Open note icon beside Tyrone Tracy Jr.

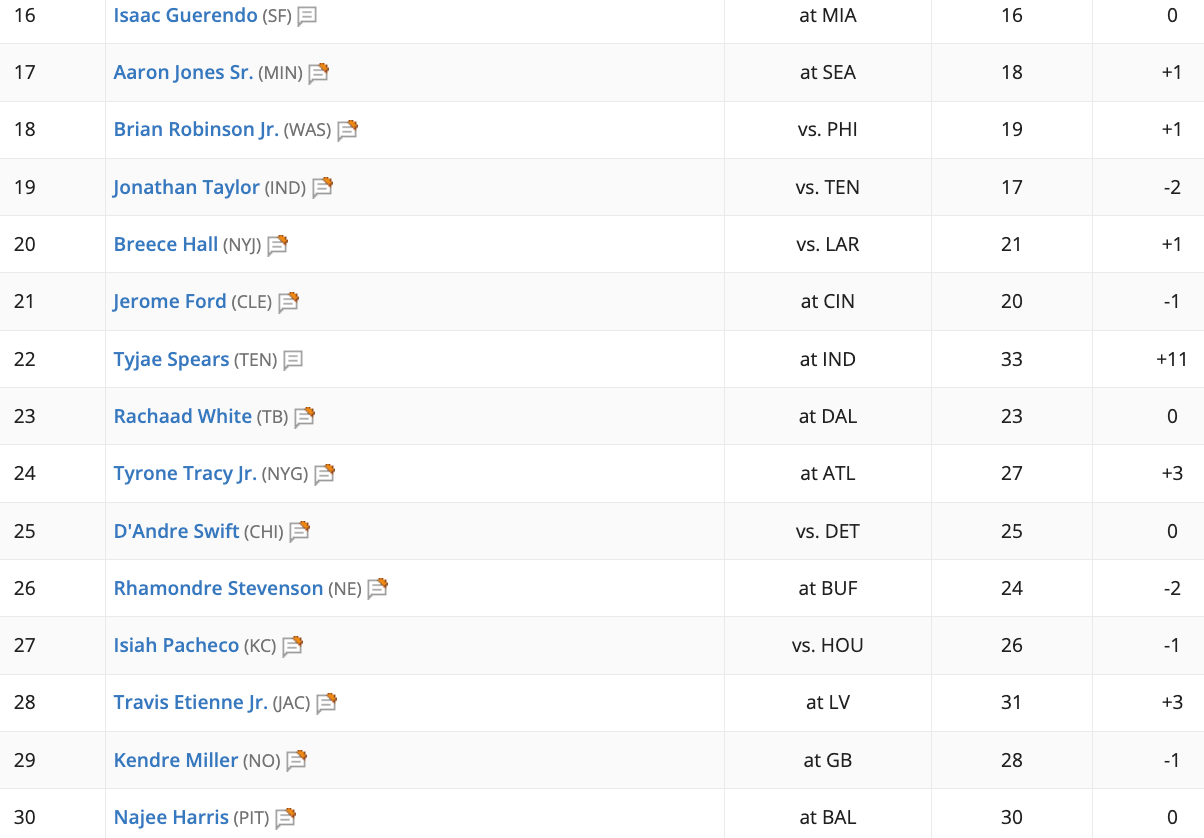[x=324, y=474]
